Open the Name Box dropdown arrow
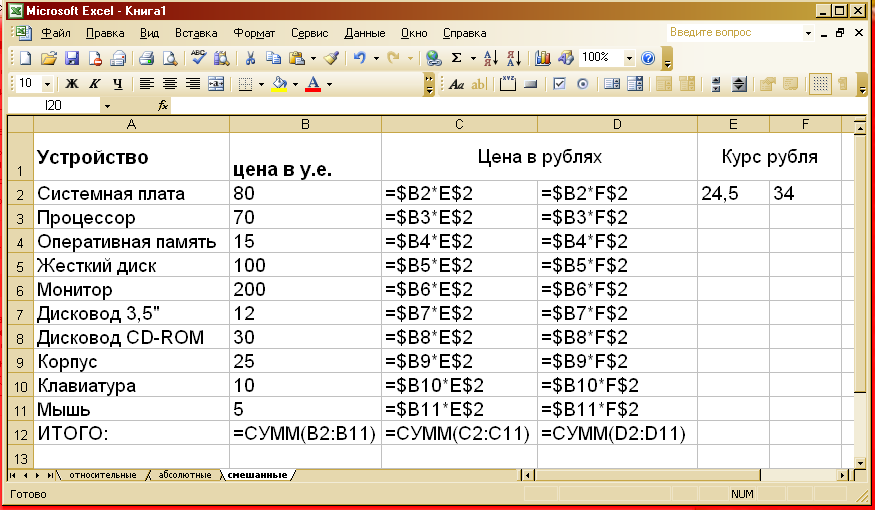Image resolution: width=875 pixels, height=510 pixels. pos(107,105)
